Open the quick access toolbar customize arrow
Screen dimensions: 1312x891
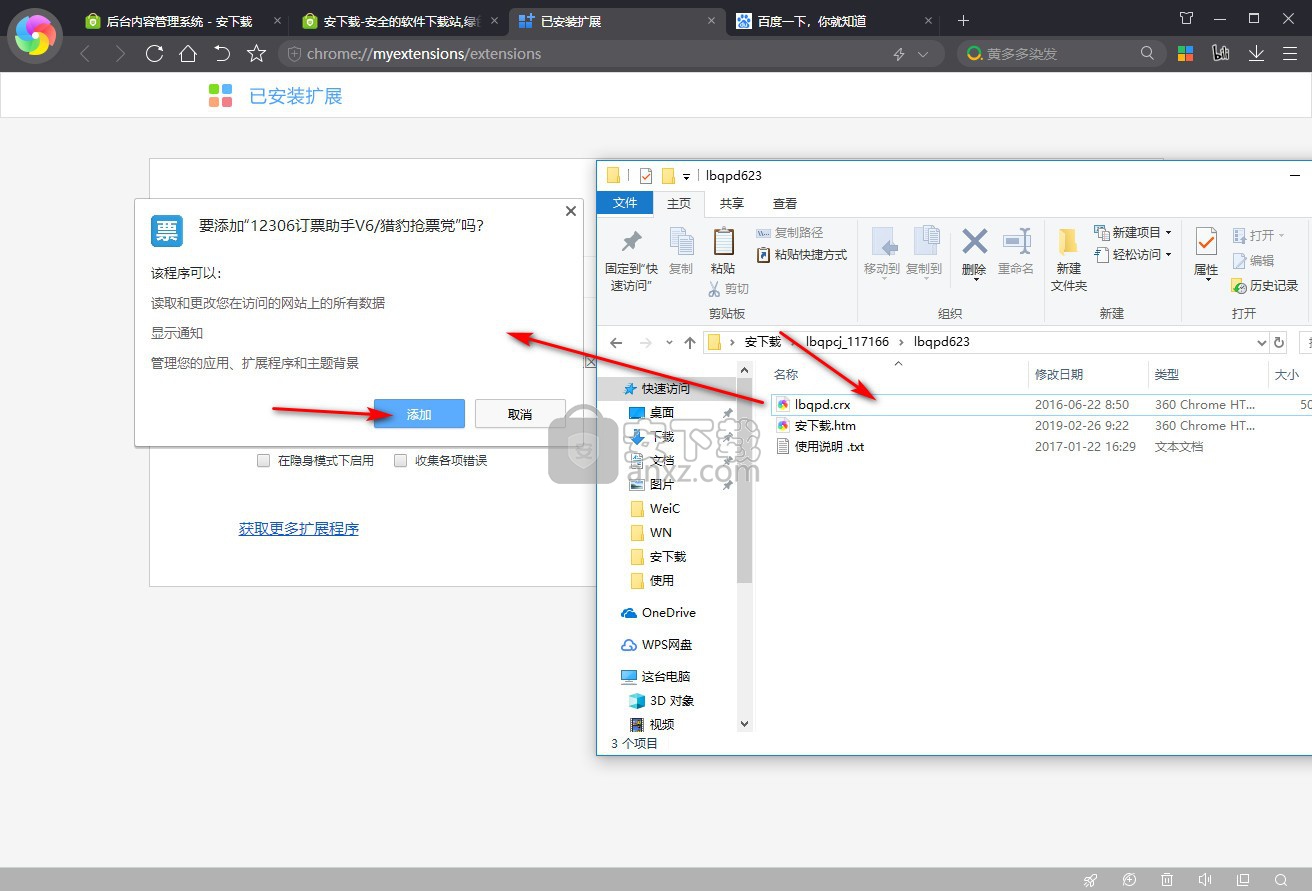point(687,176)
